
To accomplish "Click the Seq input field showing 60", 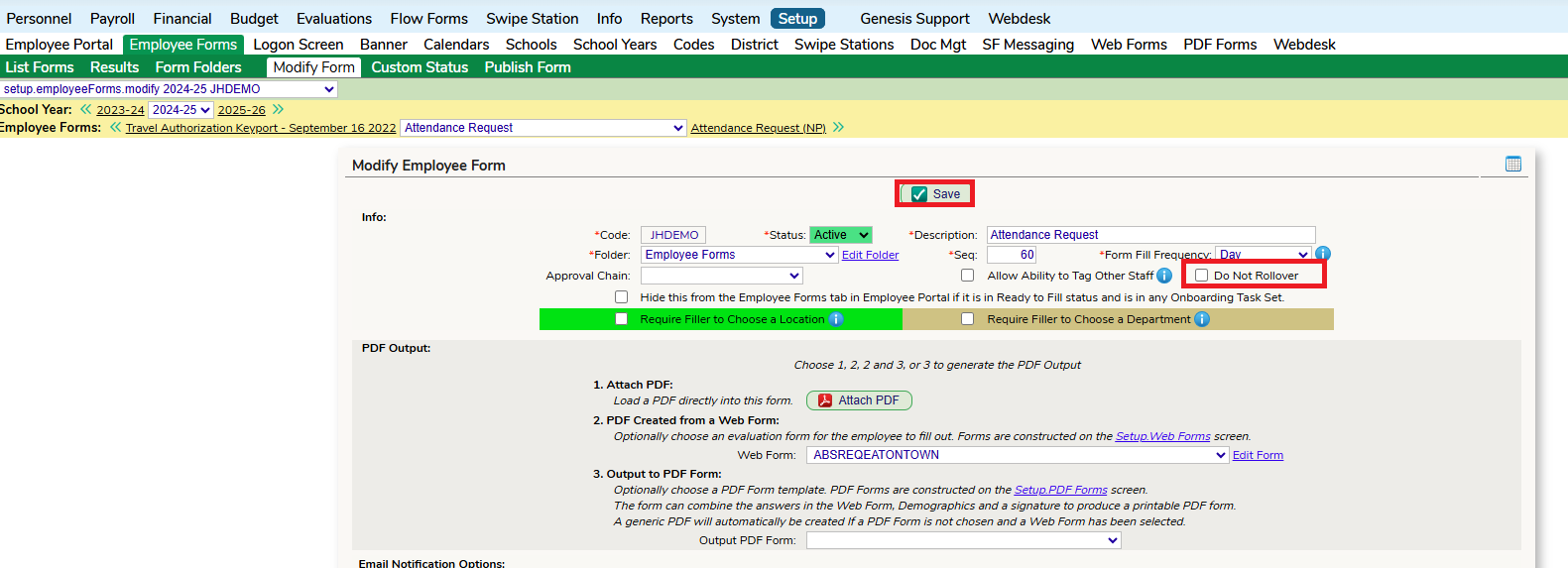I will pyautogui.click(x=1012, y=255).
